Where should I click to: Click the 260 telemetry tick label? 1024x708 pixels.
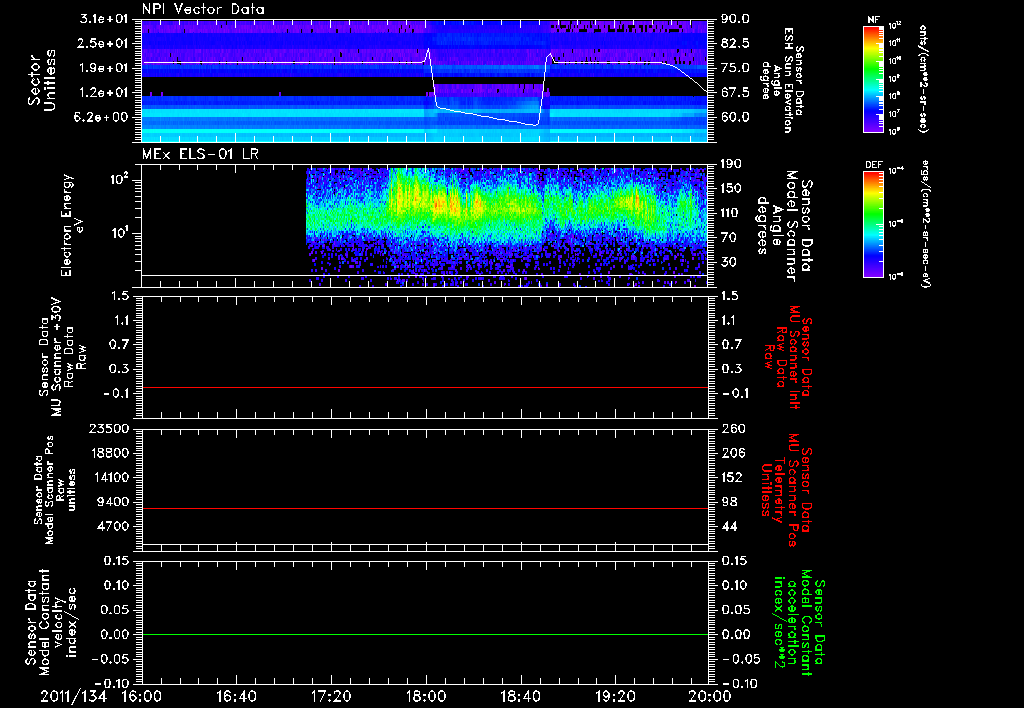732,428
